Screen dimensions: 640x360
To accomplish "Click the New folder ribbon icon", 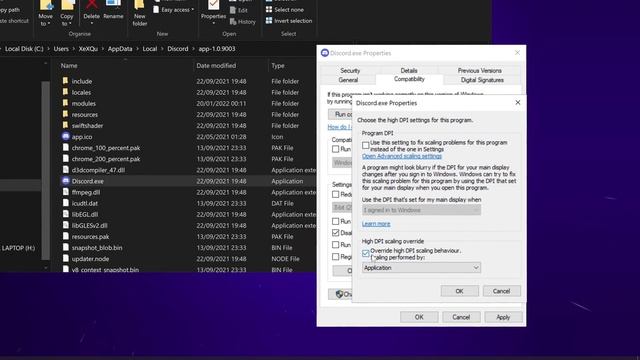I will pos(140,13).
